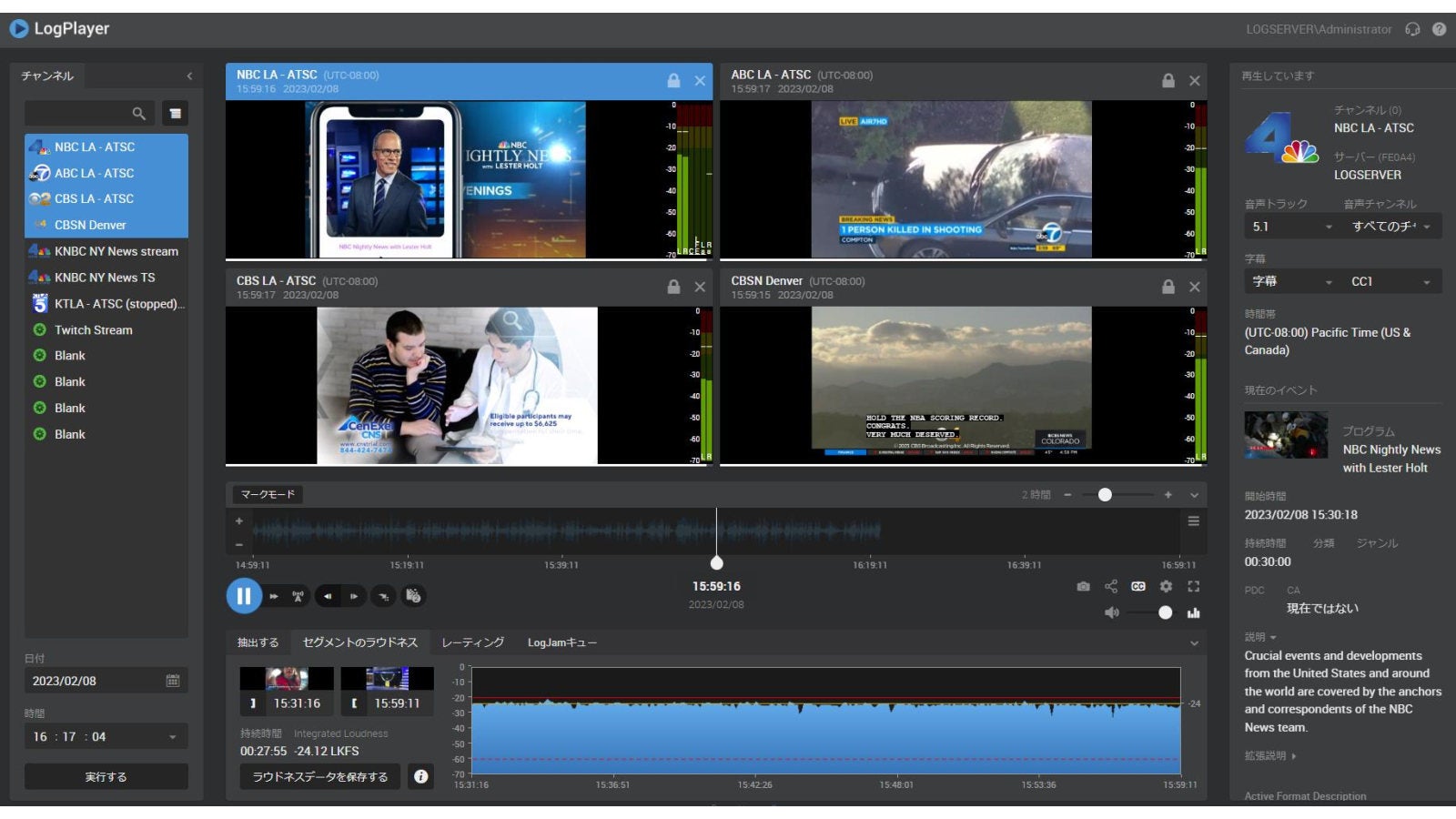Toggle the lock on the NBC LA player
1456x819 pixels.
673,81
